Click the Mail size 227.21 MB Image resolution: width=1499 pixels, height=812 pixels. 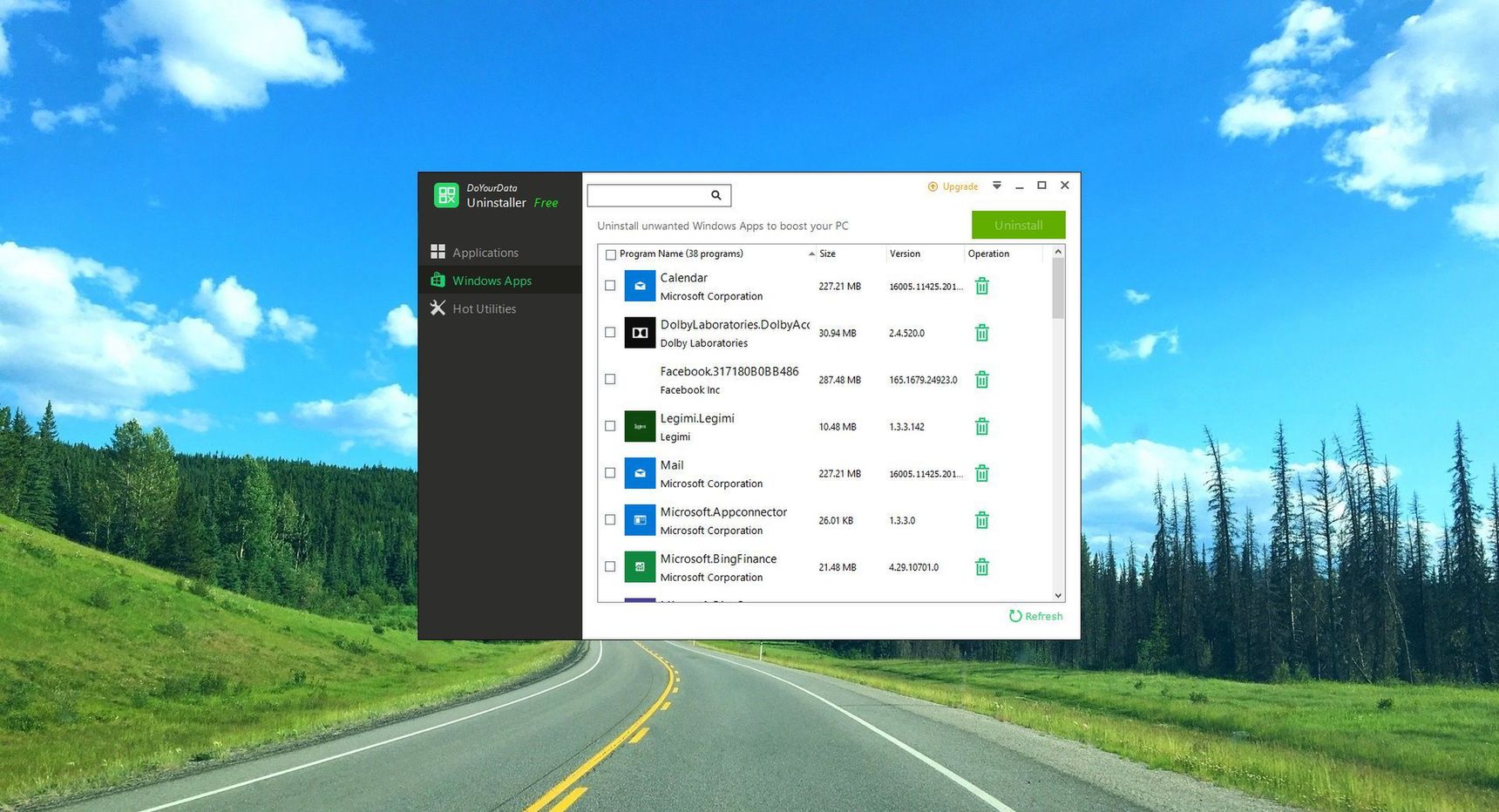click(839, 474)
